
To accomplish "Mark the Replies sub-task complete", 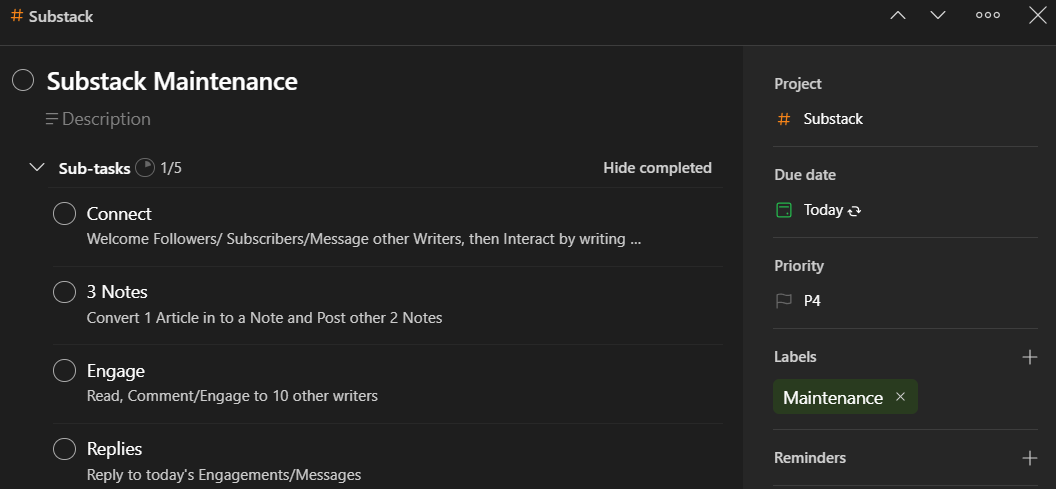I will point(65,449).
